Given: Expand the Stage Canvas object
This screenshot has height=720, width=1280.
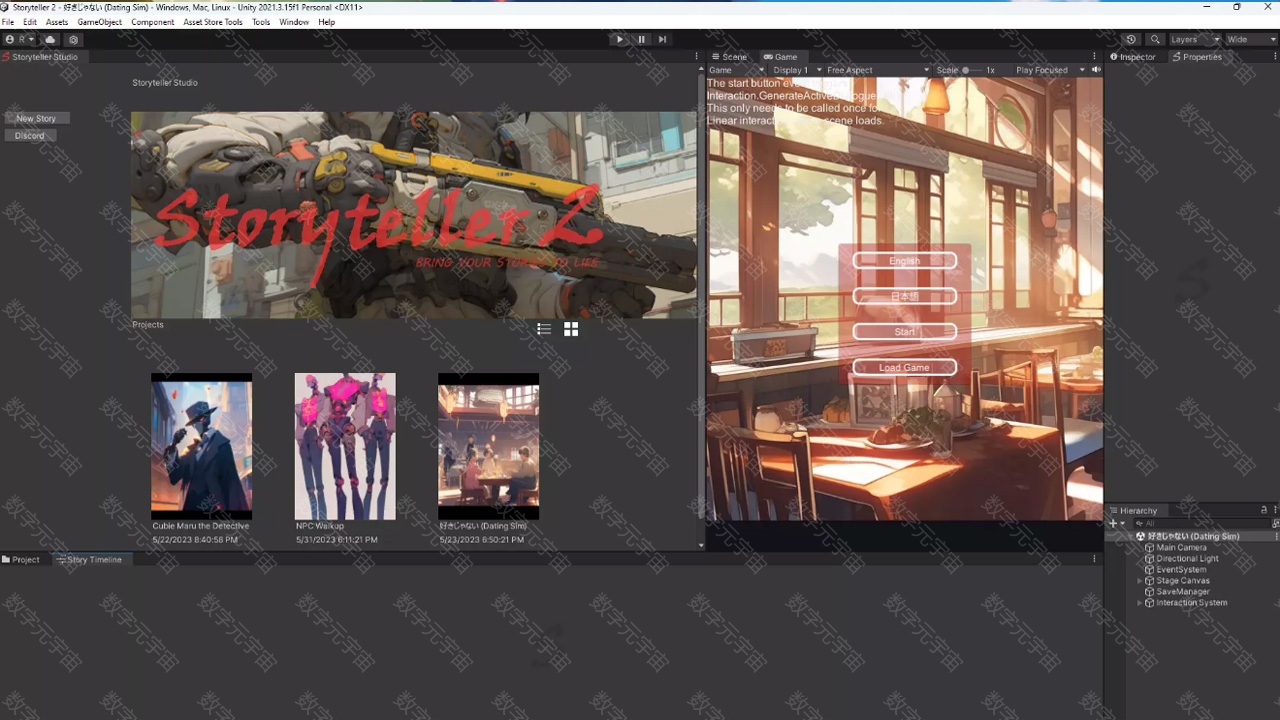Looking at the screenshot, I should click(x=1139, y=581).
